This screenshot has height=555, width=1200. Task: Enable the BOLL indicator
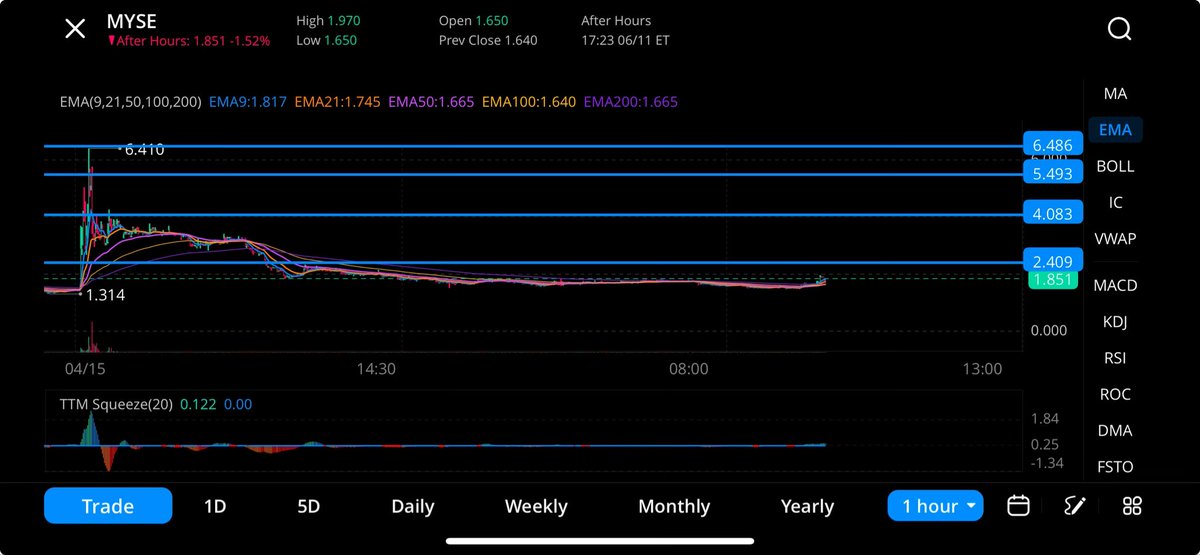(x=1115, y=166)
